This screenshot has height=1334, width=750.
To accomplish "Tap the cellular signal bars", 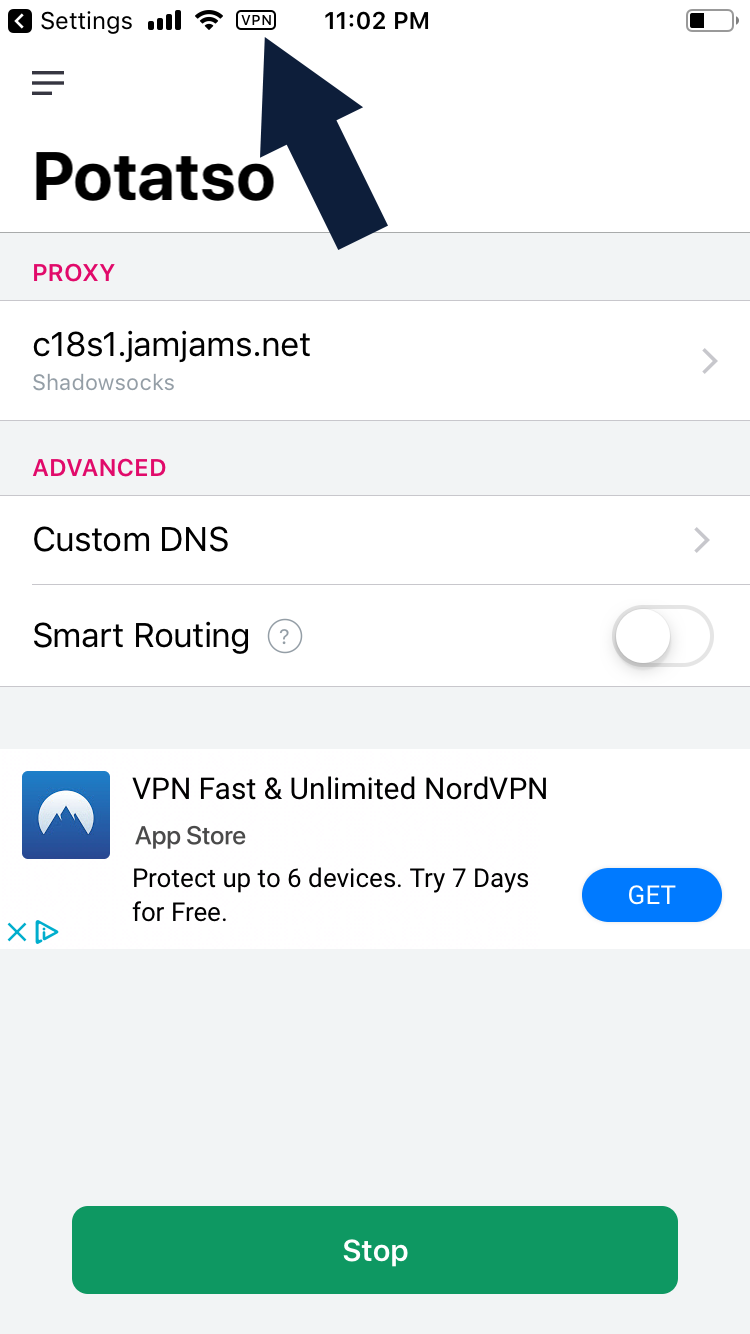I will point(165,21).
